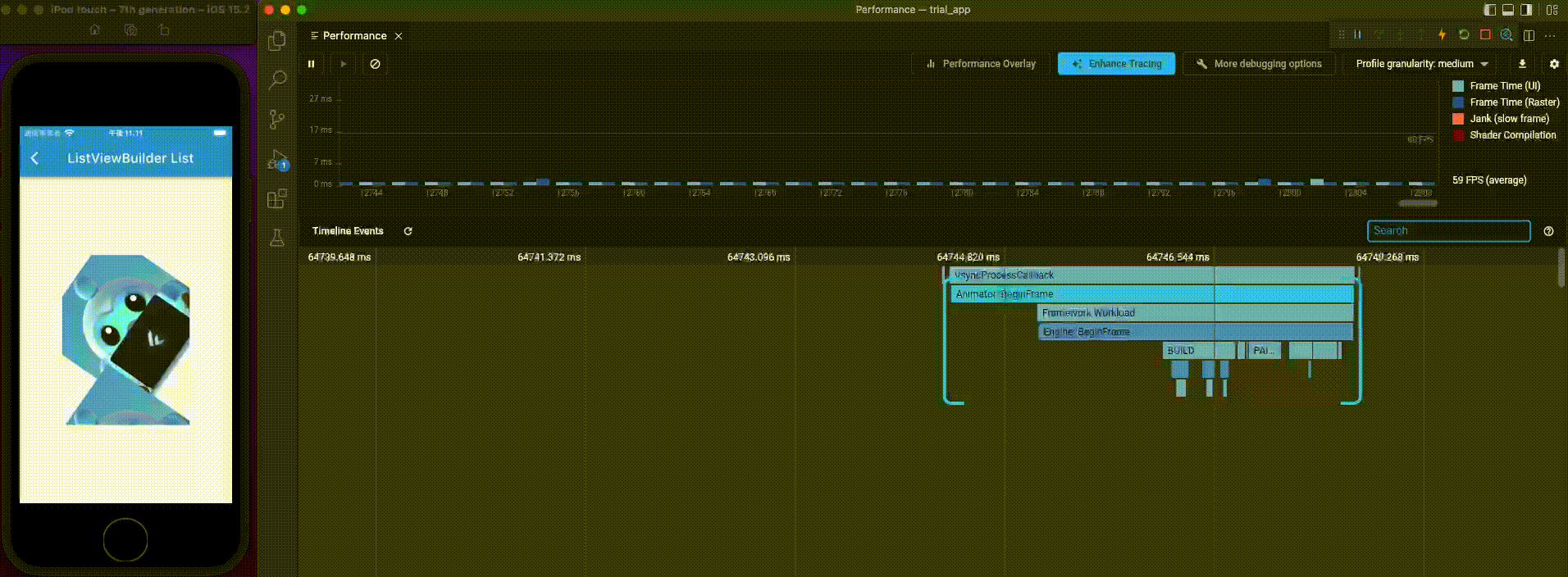The height and width of the screenshot is (577, 1568).
Task: Pause the debug session in debug toolbar
Action: point(1357,35)
